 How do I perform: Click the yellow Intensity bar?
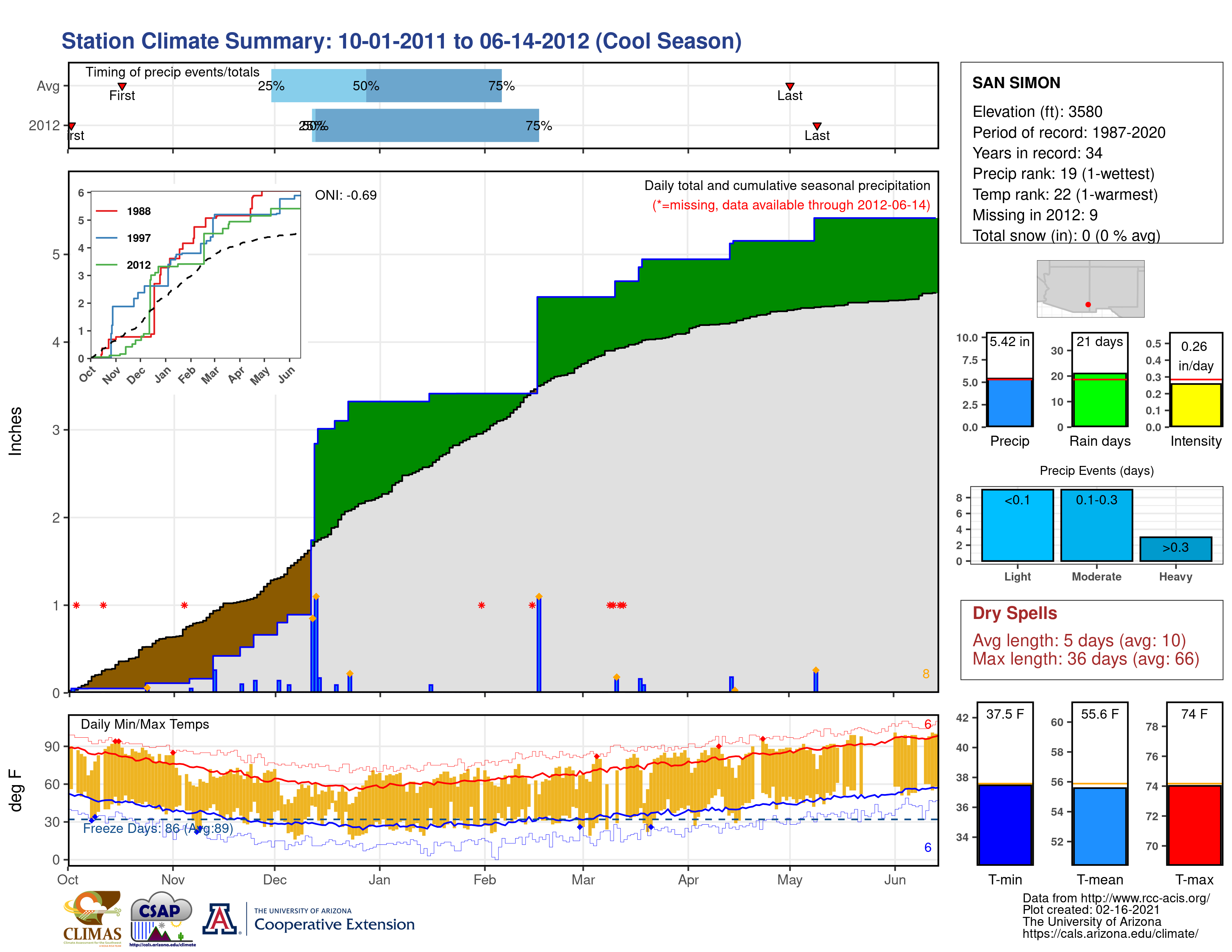(x=1196, y=405)
